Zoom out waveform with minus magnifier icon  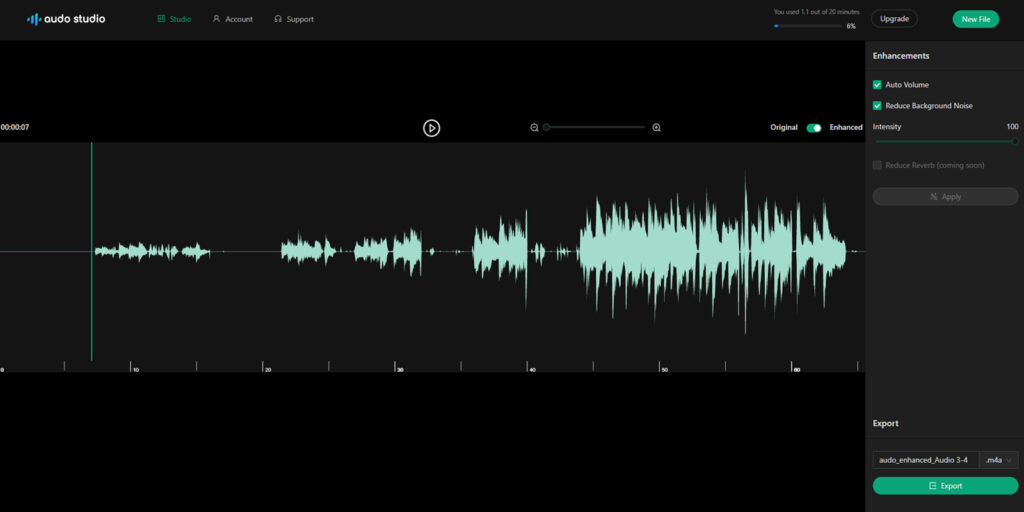click(534, 128)
